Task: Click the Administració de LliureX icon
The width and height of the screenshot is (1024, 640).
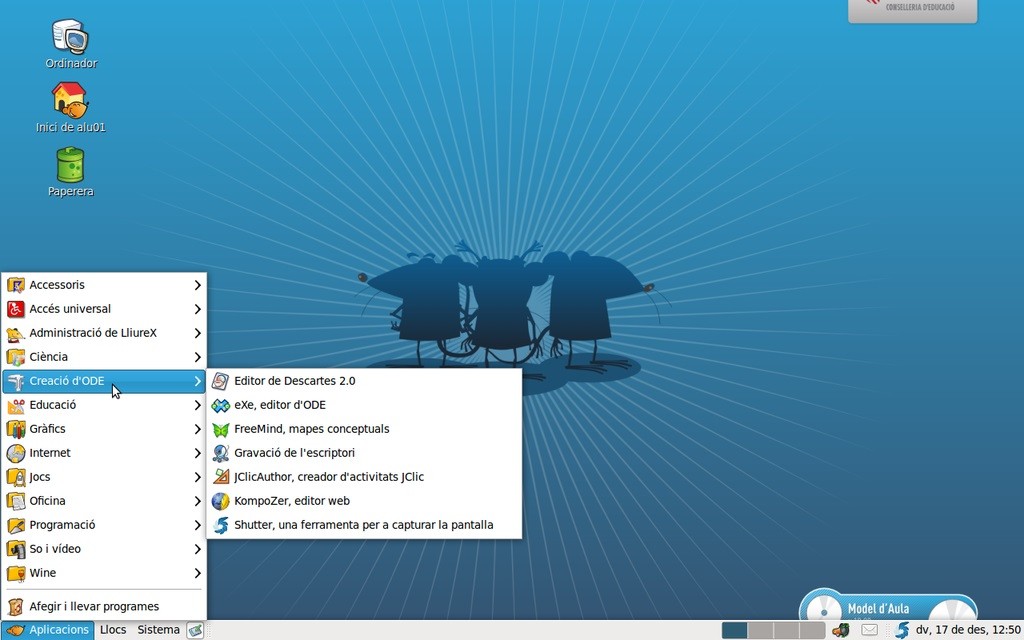Action: (x=16, y=333)
